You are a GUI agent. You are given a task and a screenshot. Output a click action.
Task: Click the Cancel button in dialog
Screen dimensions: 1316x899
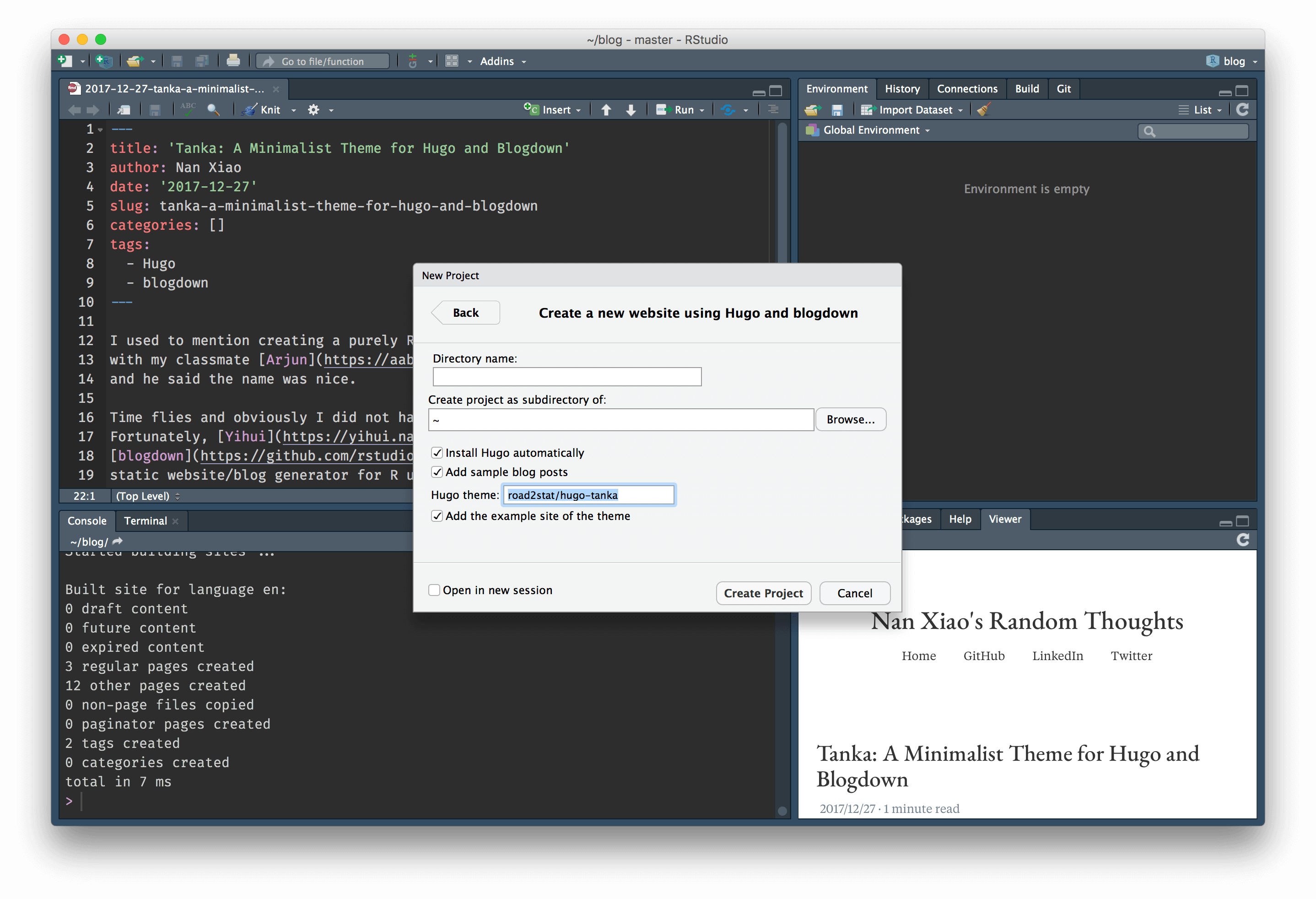click(x=854, y=593)
